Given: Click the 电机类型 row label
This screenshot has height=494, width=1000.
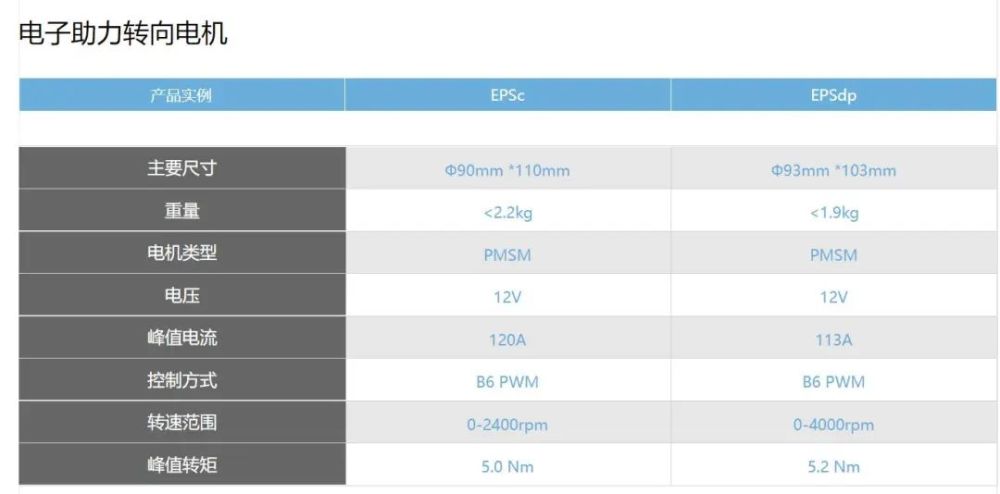Looking at the screenshot, I should (182, 253).
